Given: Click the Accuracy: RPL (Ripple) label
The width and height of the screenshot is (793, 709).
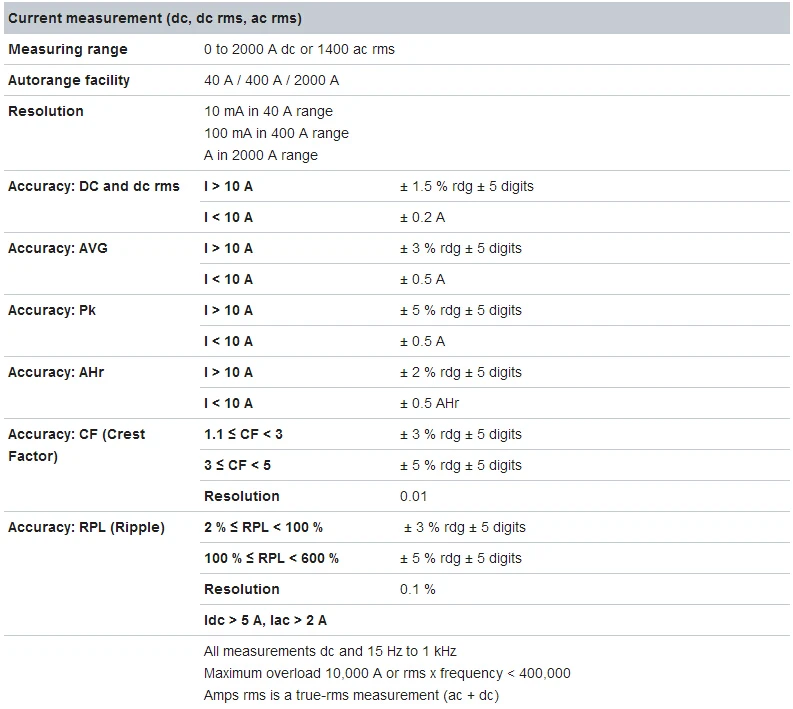Looking at the screenshot, I should 86,527.
